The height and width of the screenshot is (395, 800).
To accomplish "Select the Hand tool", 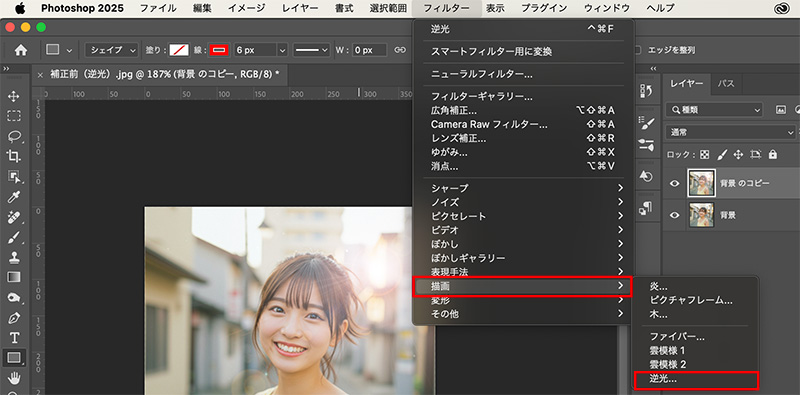I will tap(14, 378).
